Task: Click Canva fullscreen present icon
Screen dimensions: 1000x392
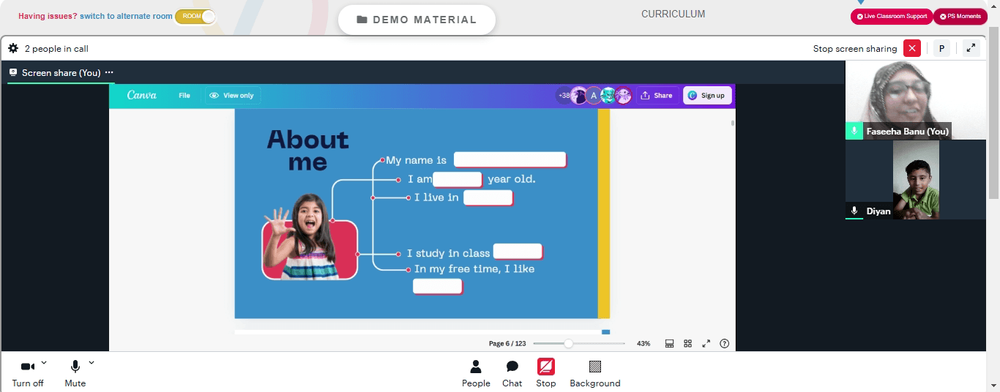Action: [x=706, y=344]
